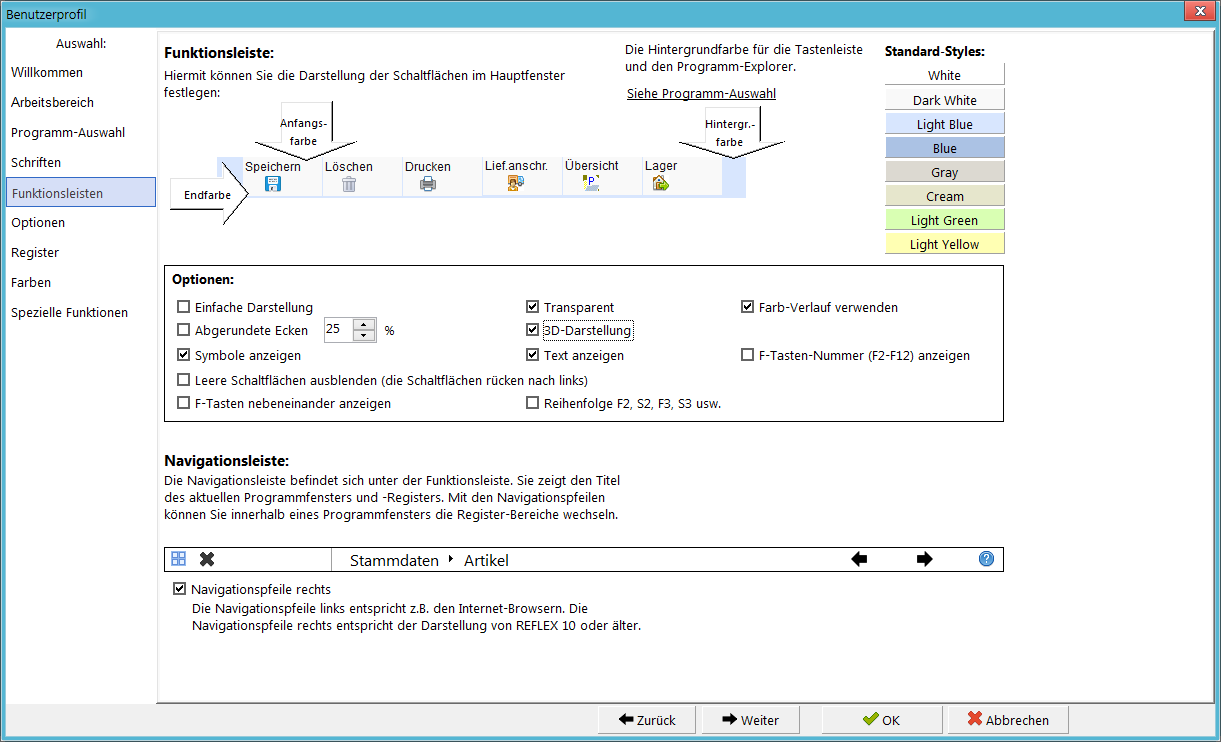Increase the rounded corners percentage with the up arrow
The height and width of the screenshot is (742, 1221).
tap(364, 324)
